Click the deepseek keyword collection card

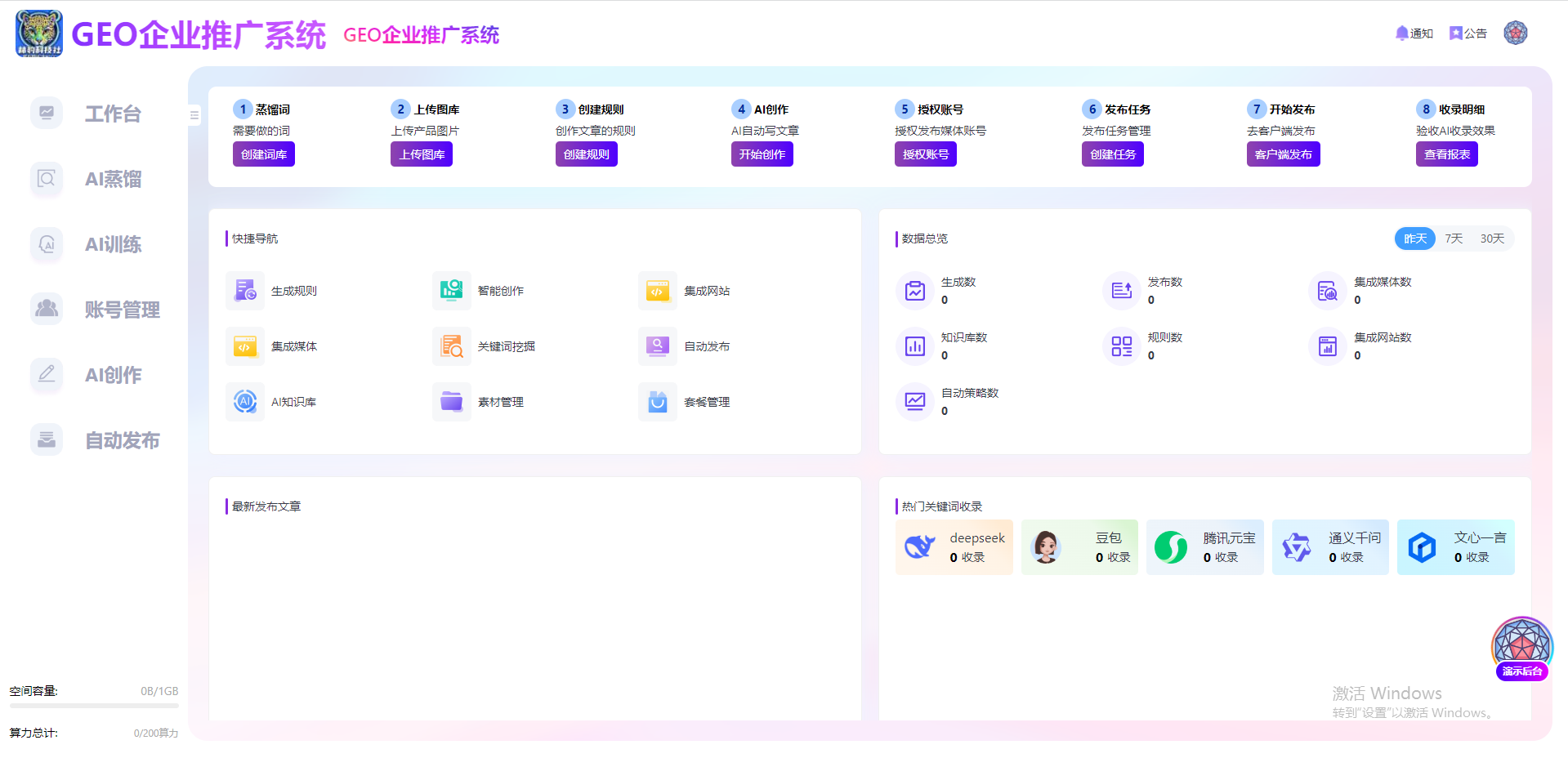point(954,546)
